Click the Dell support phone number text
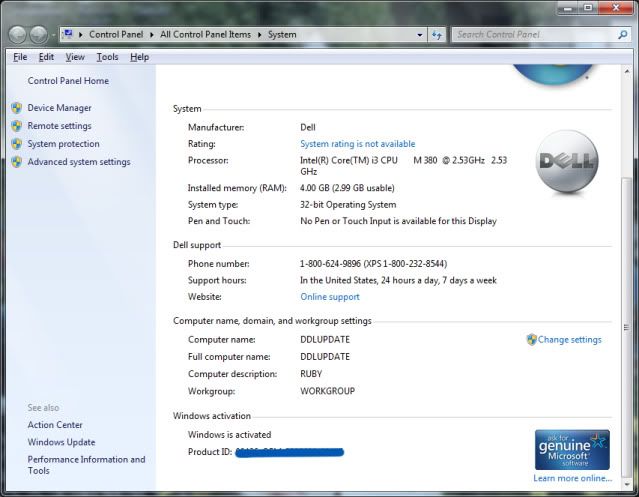Image resolution: width=639 pixels, height=497 pixels. click(373, 264)
